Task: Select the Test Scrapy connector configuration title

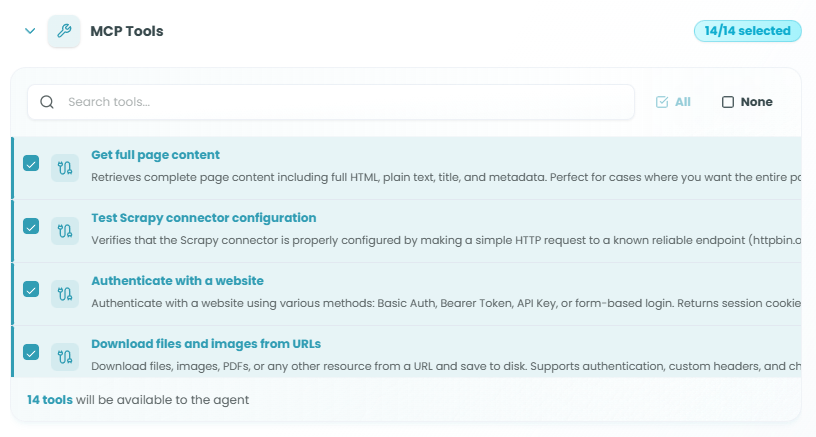Action: point(203,218)
